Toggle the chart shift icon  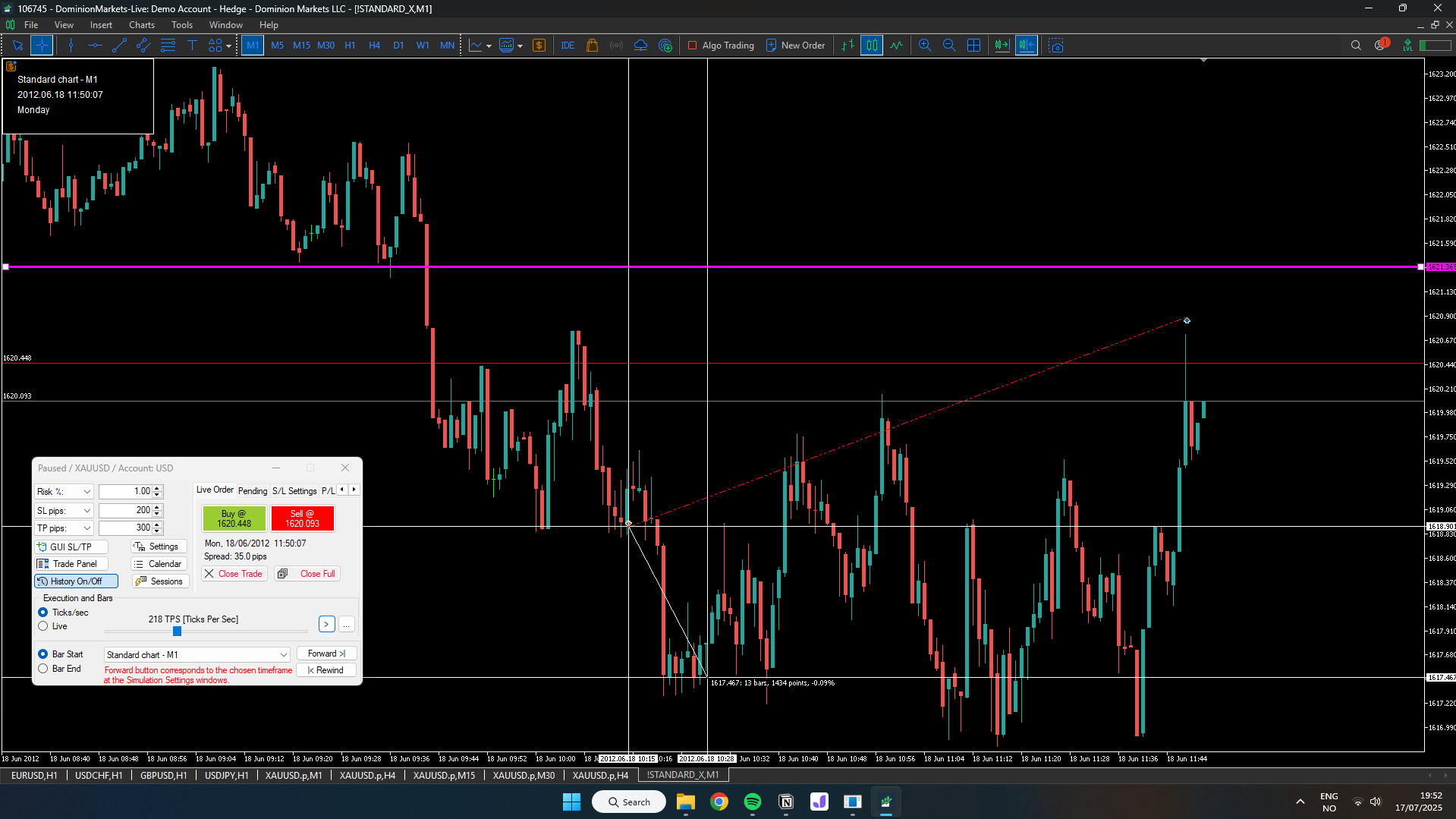coord(1027,46)
